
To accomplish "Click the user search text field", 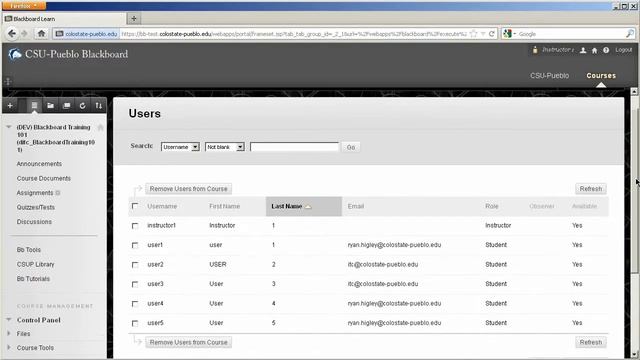I will (294, 147).
